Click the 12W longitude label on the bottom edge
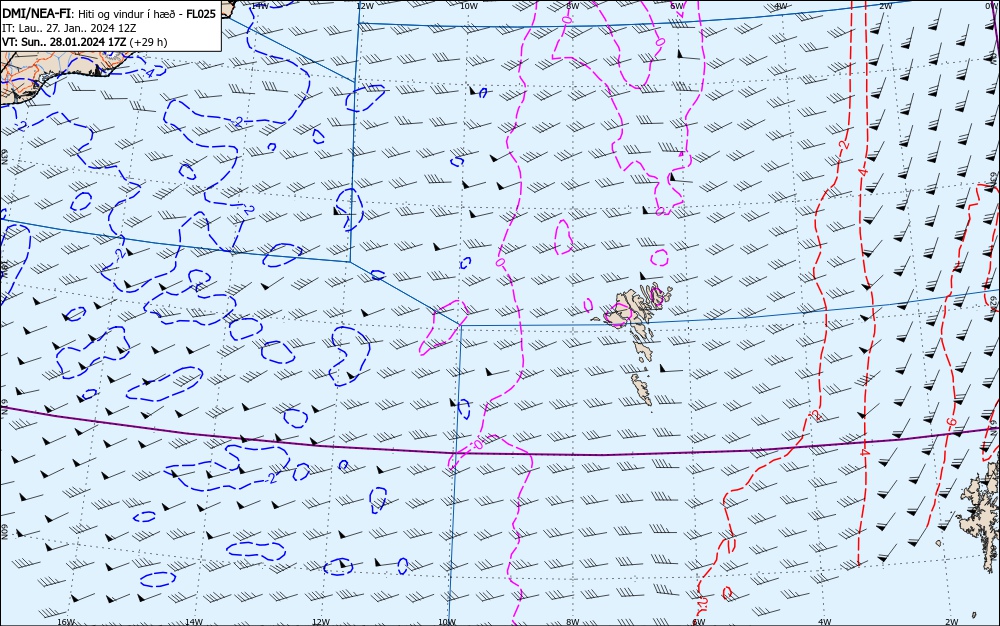Screen dimensions: 1000x626 click(x=321, y=622)
